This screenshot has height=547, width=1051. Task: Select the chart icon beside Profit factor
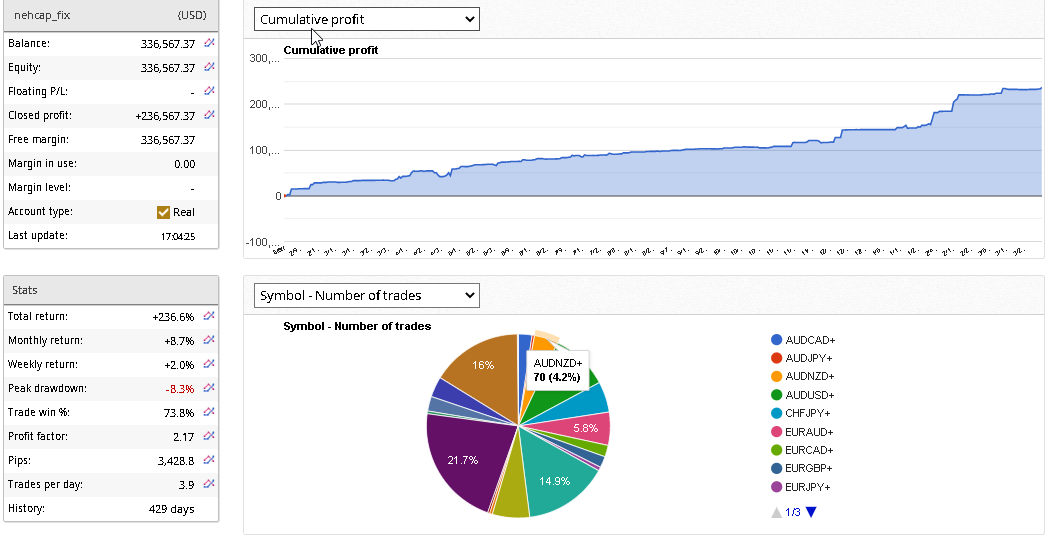(x=209, y=435)
